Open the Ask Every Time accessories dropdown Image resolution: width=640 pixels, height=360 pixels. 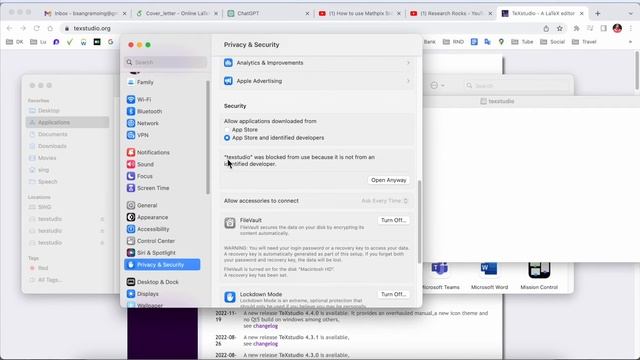point(384,201)
